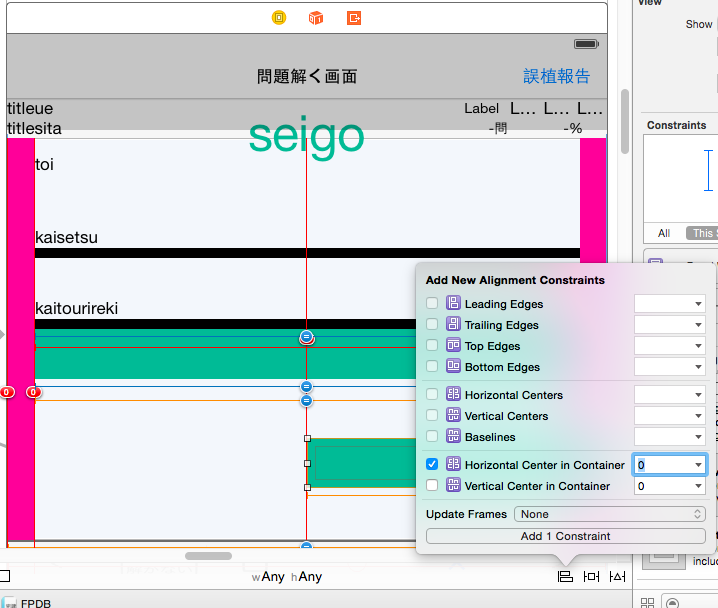Select the -問 label
Viewport: 718px width, 608px height.
click(498, 128)
